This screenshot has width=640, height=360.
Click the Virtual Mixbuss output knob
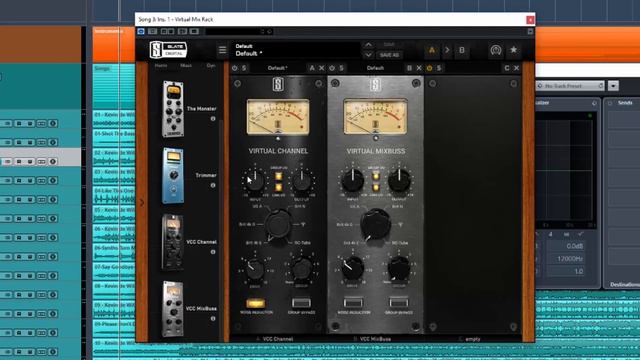coord(399,180)
